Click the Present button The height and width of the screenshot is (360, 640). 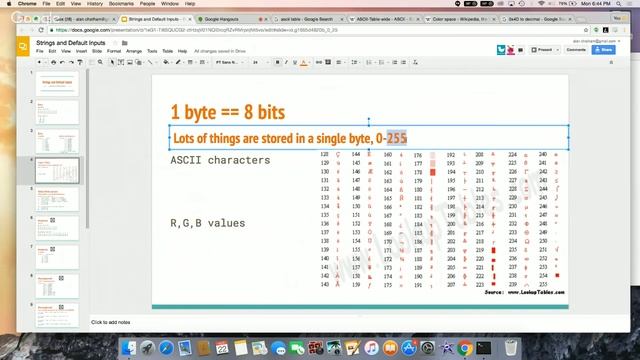point(542,50)
